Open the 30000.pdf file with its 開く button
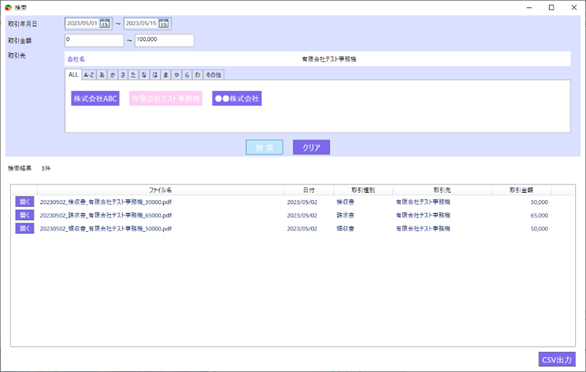586x372 pixels. pyautogui.click(x=25, y=202)
